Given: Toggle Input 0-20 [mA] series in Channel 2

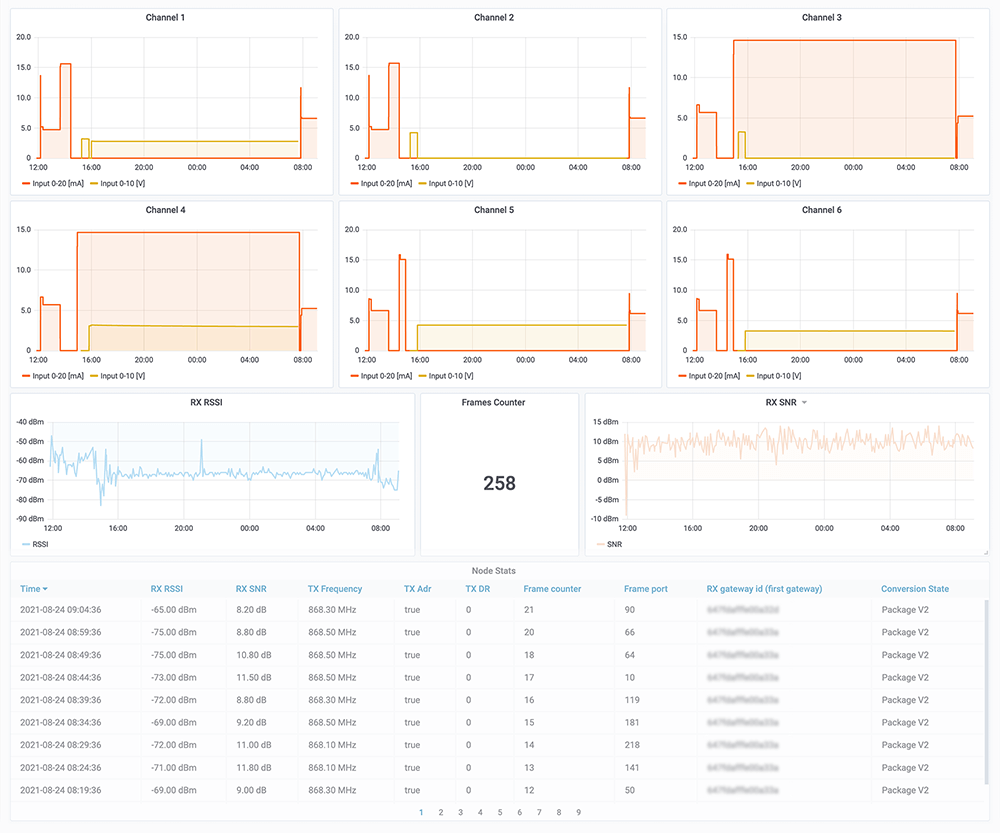Looking at the screenshot, I should [381, 184].
